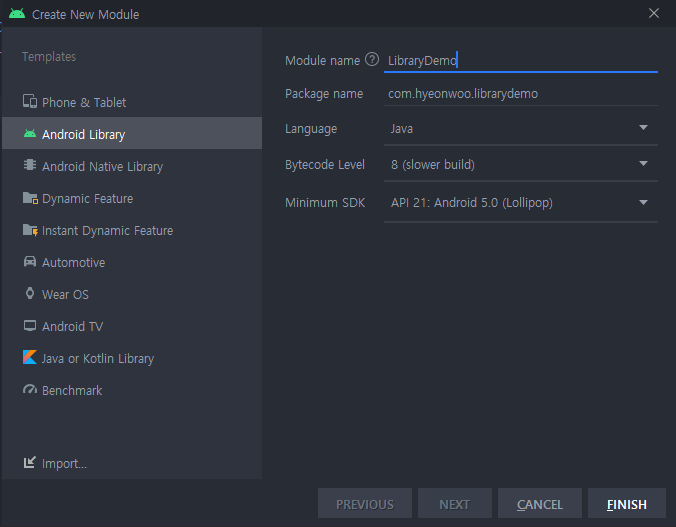Click API 21: Android 5.0 (Lollipop) value
Image resolution: width=676 pixels, height=527 pixels.
coord(472,202)
